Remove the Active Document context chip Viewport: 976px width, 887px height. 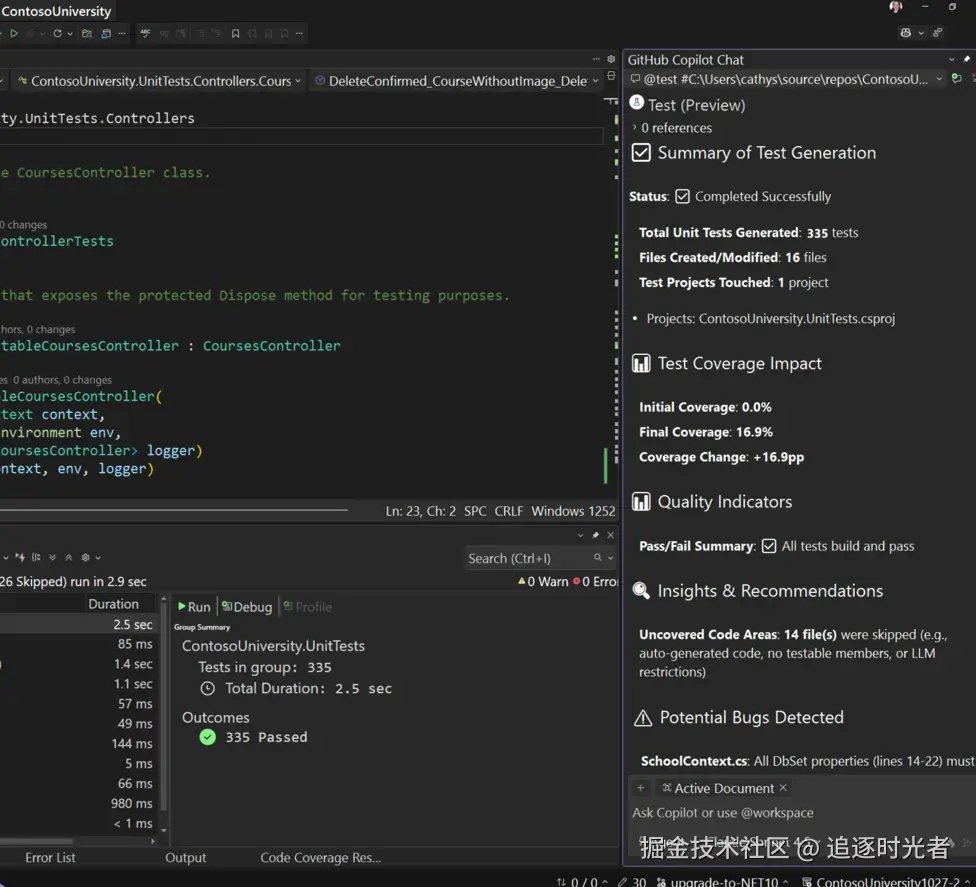point(783,788)
